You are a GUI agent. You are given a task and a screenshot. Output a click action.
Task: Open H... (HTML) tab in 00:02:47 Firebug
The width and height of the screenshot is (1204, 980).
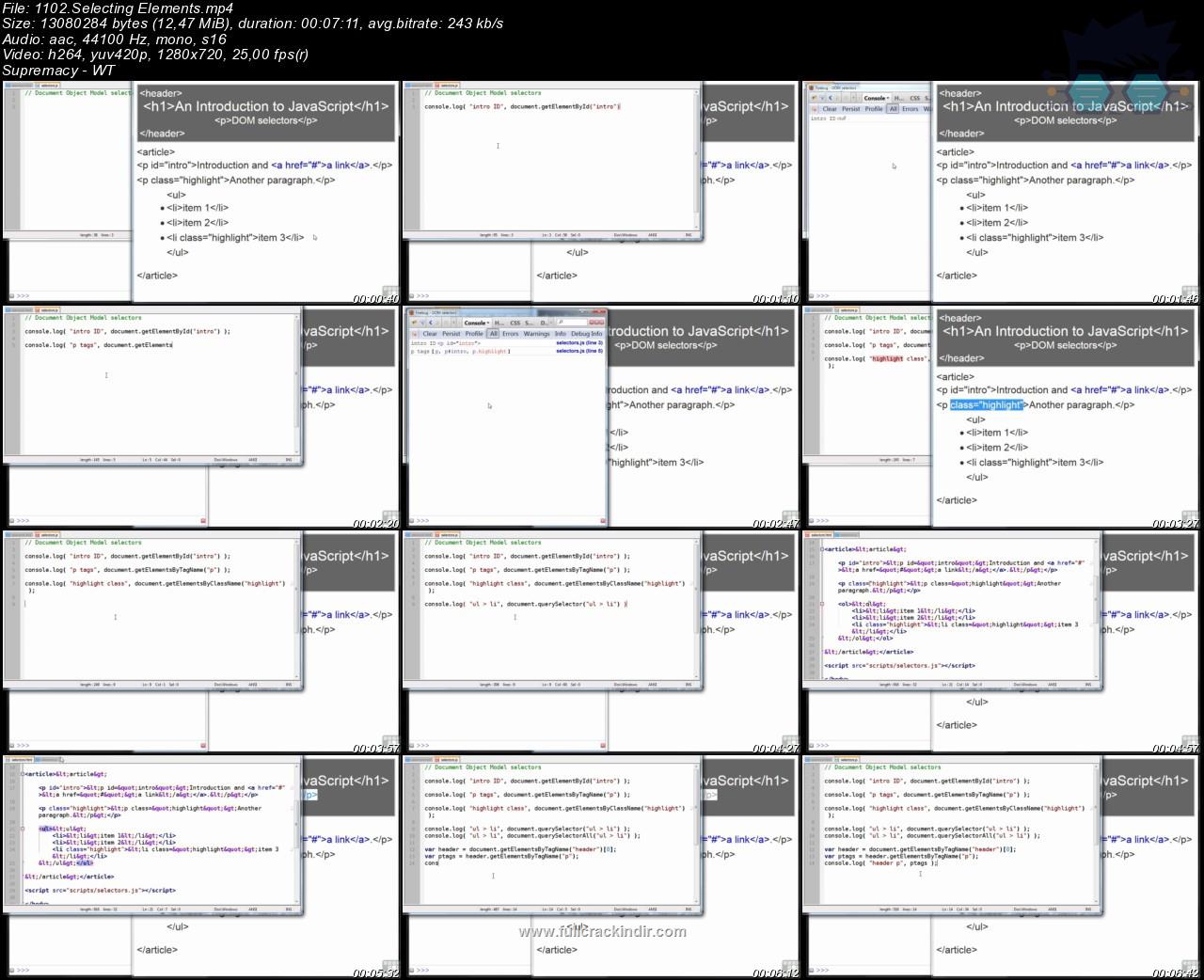point(499,323)
